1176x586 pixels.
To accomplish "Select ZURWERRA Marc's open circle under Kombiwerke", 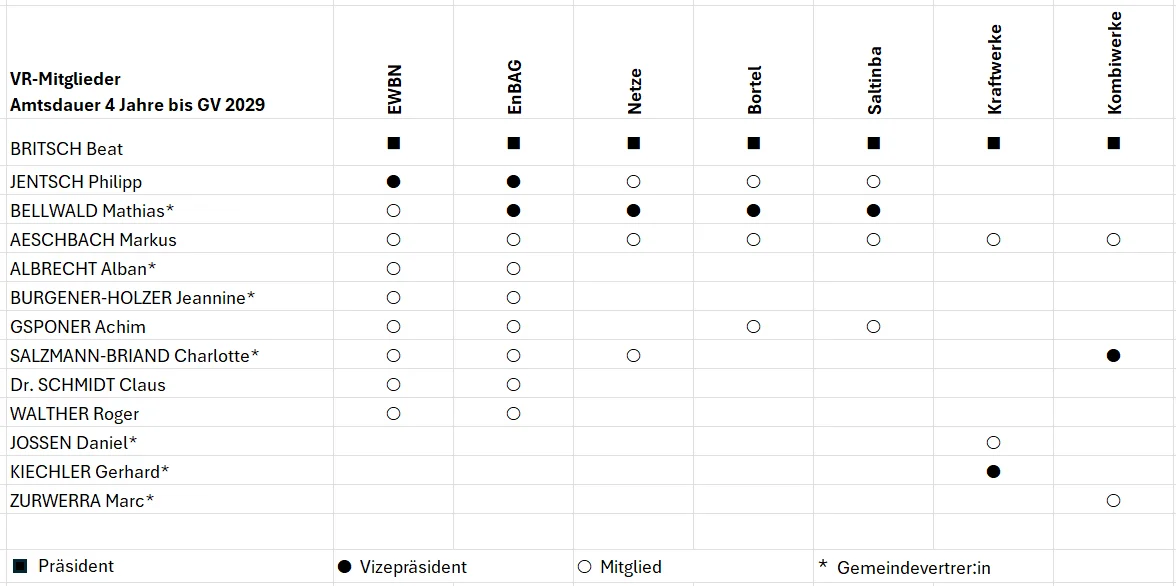I will click(x=1113, y=500).
